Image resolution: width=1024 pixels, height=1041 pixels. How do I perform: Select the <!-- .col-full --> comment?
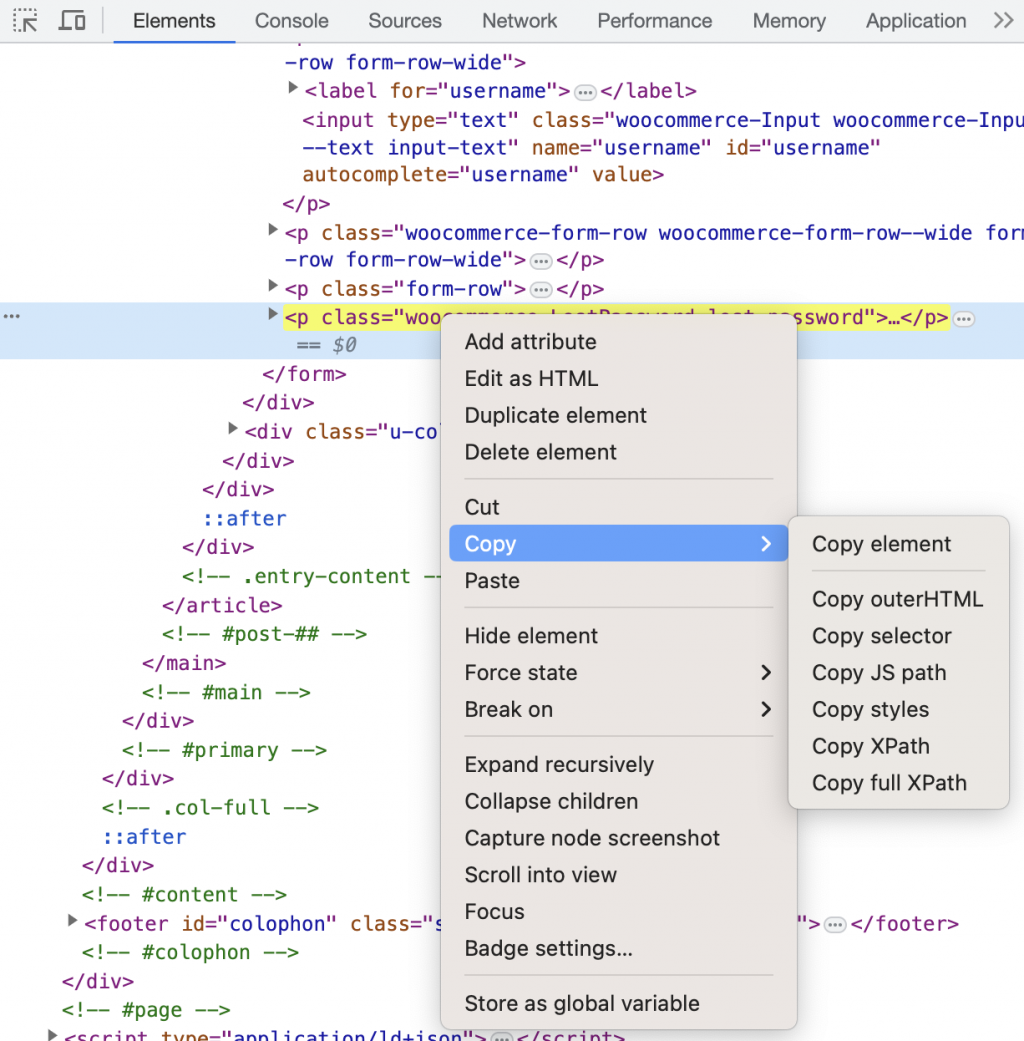(211, 808)
